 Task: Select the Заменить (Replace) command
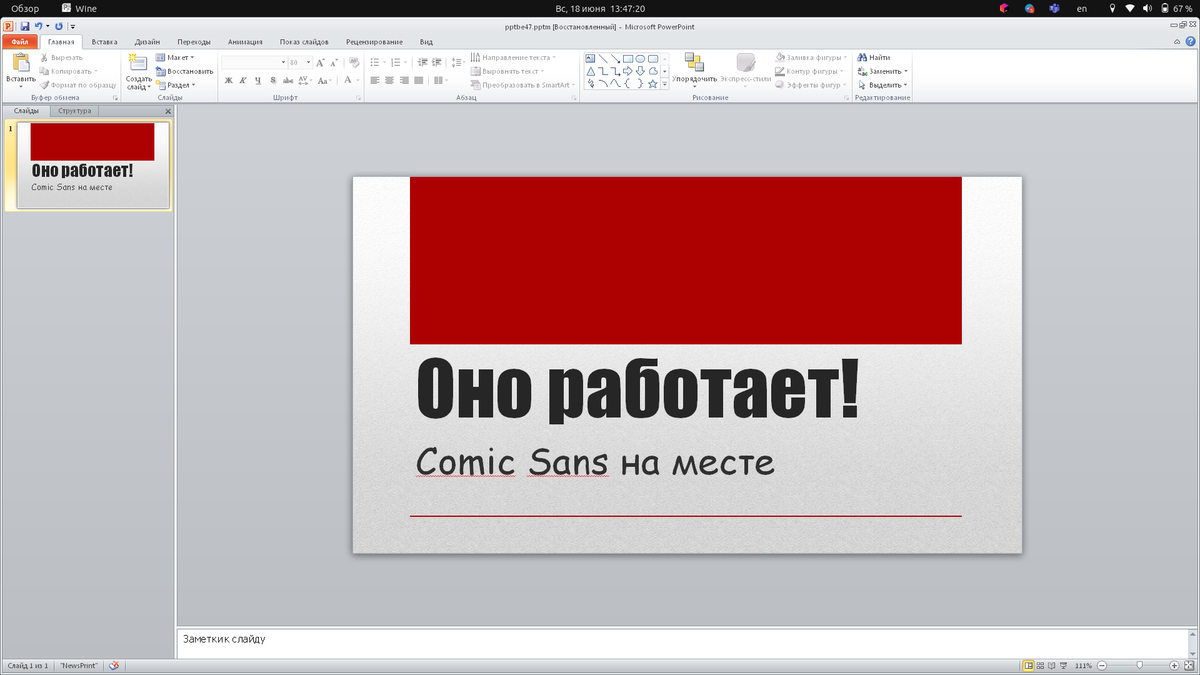click(x=880, y=71)
